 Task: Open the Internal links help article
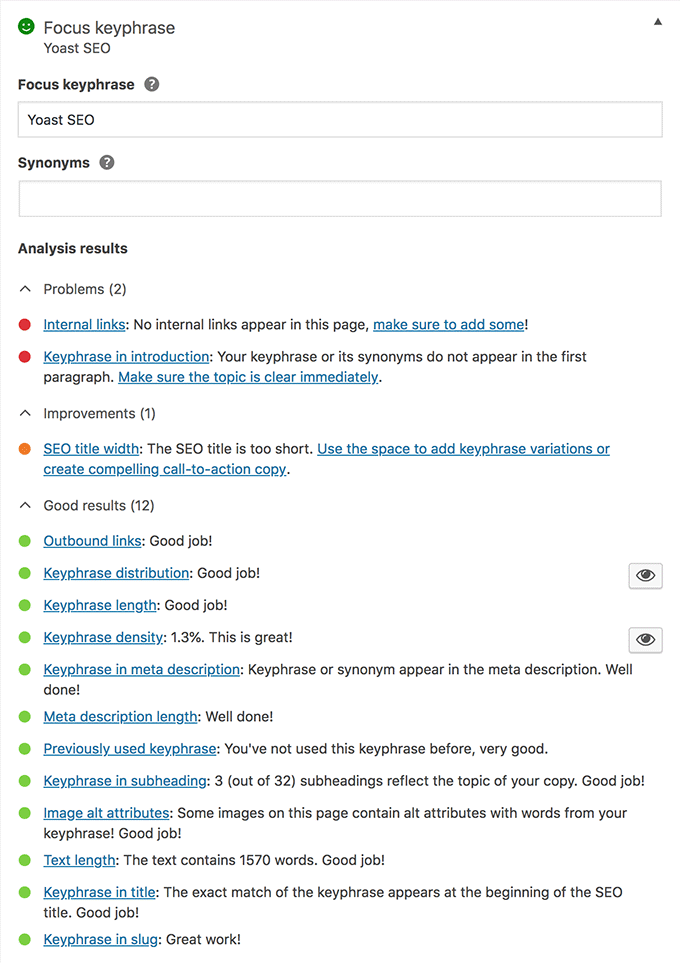(84, 324)
